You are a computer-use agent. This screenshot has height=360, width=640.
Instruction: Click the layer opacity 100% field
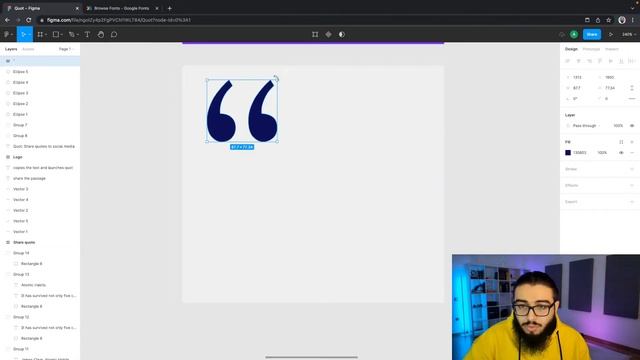point(618,126)
